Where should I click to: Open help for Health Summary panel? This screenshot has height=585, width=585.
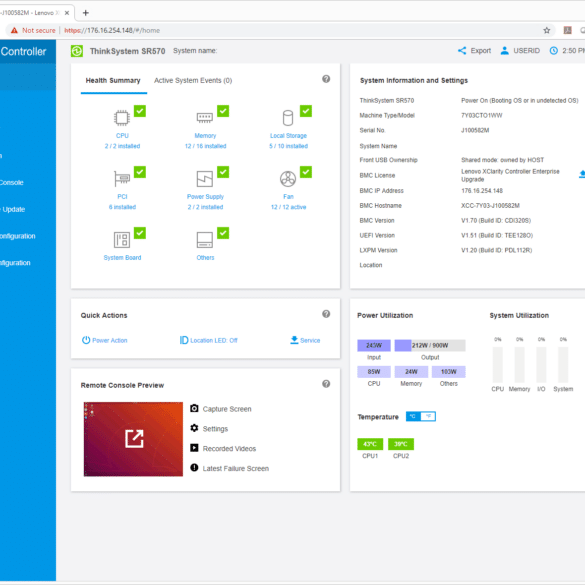coord(326,79)
